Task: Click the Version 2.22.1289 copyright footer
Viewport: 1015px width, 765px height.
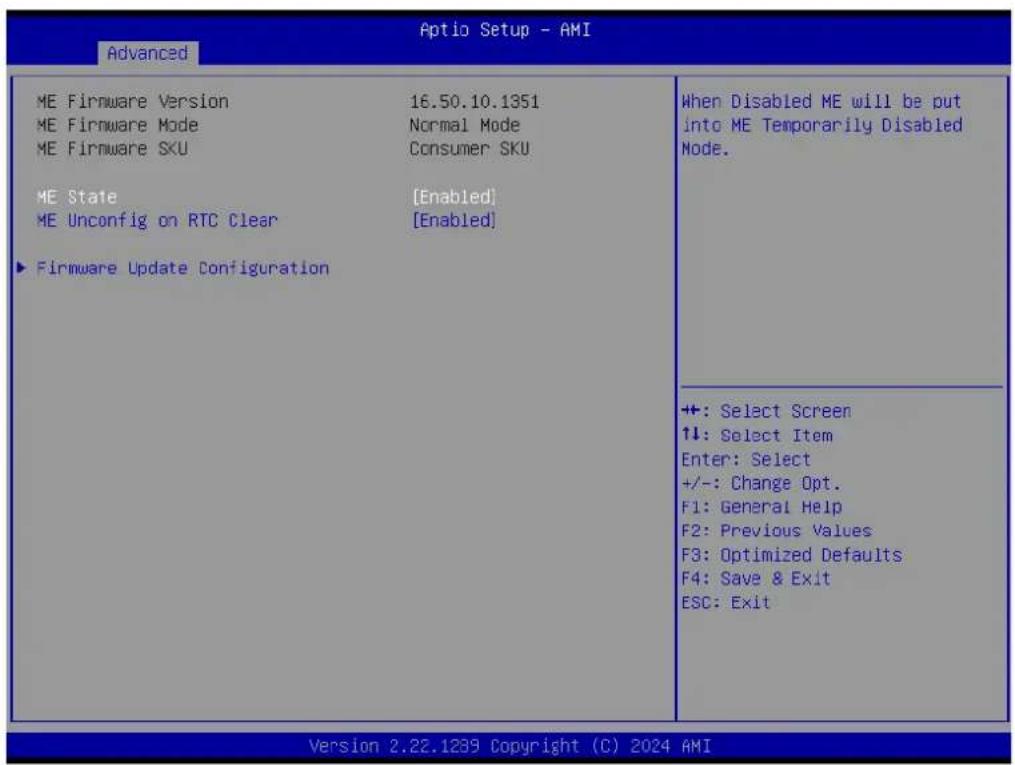Action: click(x=509, y=746)
